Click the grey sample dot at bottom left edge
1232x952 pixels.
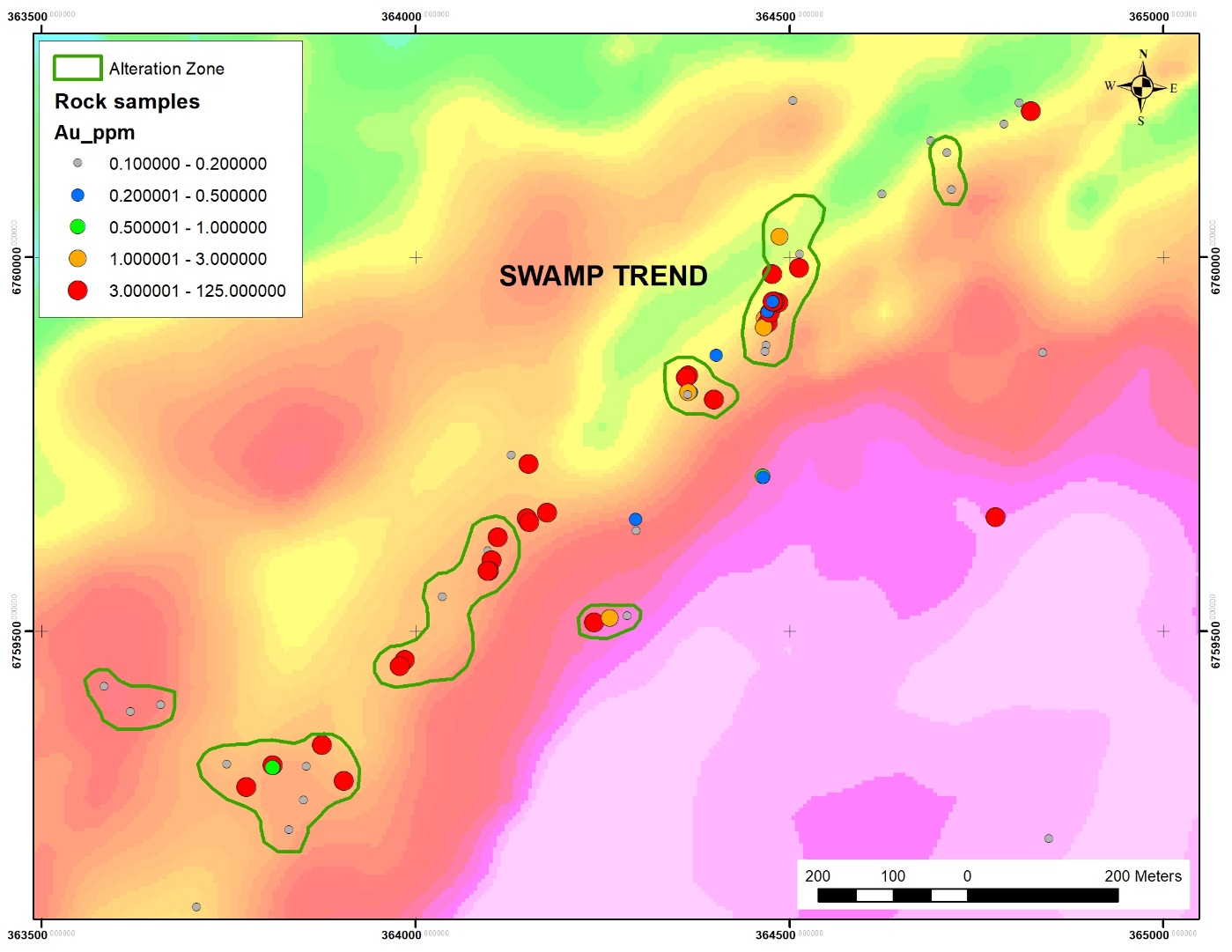(x=196, y=907)
